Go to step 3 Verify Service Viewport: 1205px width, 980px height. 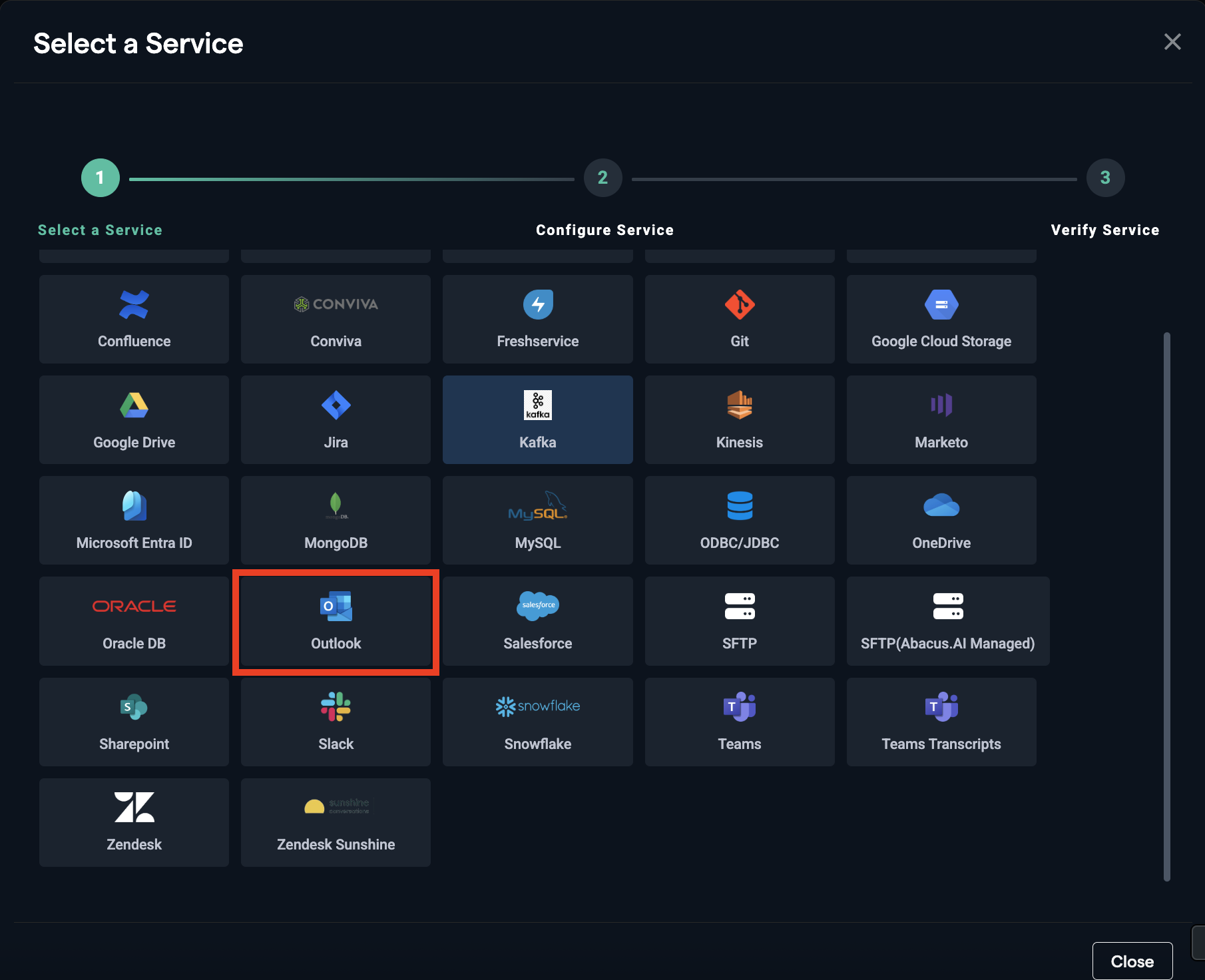[x=1105, y=178]
